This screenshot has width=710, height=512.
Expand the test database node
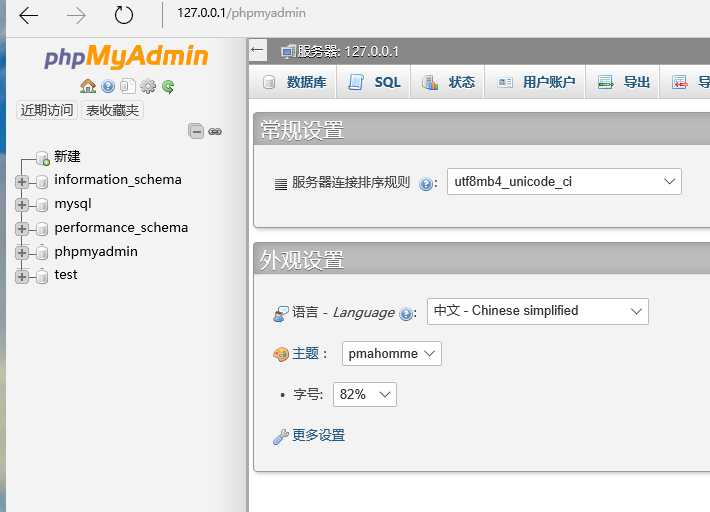pyautogui.click(x=21, y=276)
